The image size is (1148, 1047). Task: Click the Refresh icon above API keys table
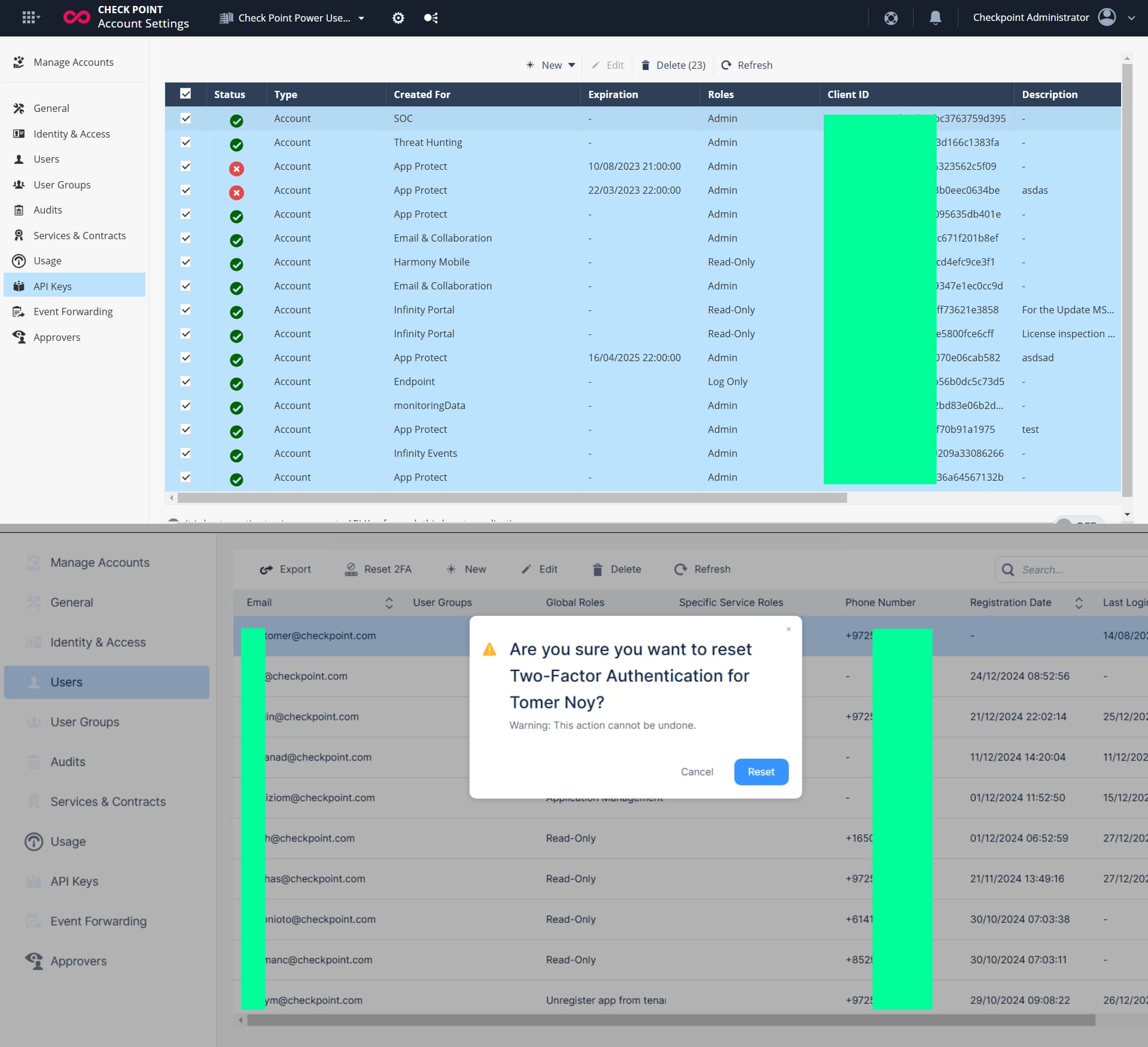pos(726,65)
